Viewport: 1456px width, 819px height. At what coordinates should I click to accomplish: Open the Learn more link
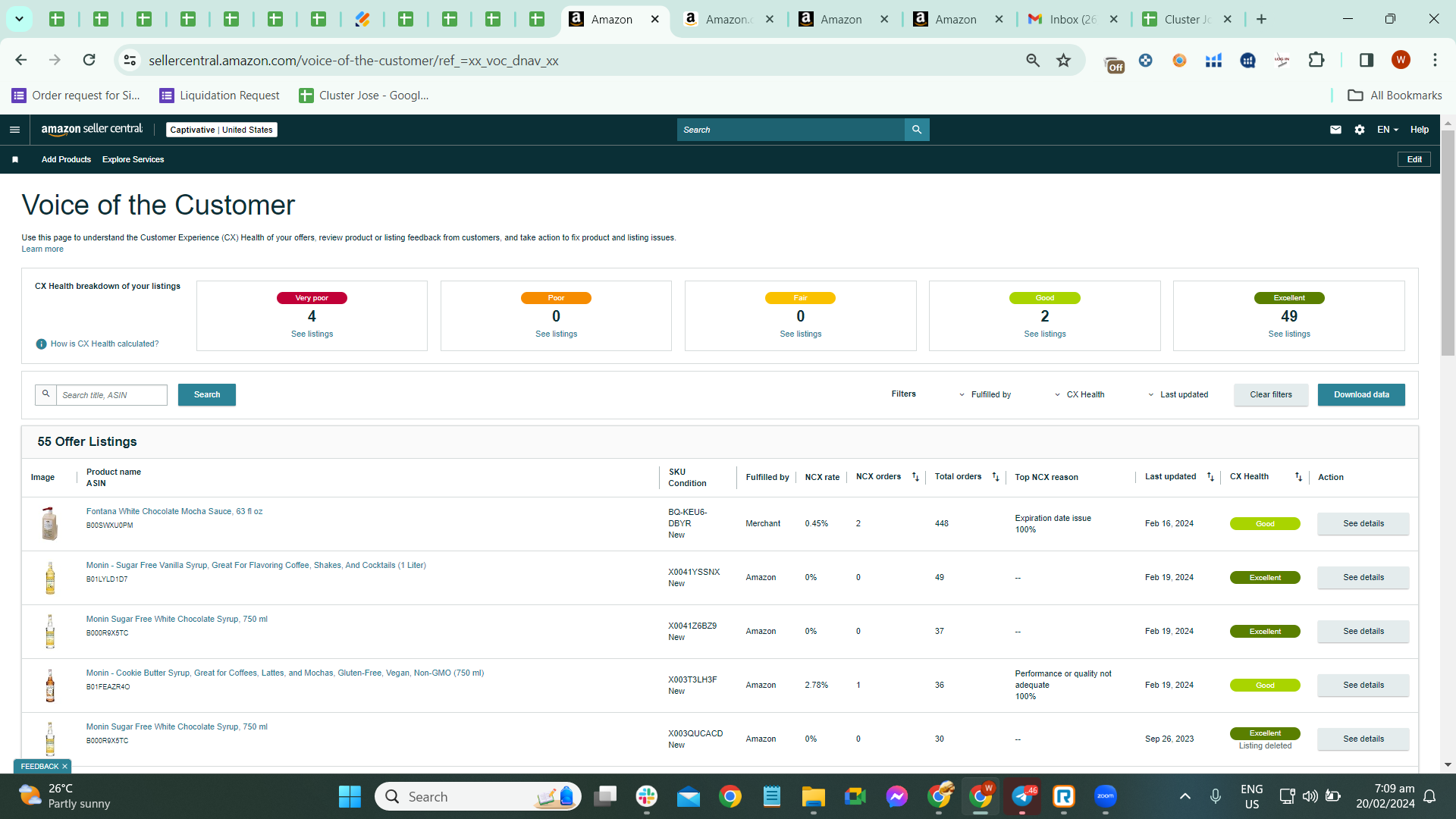coord(42,249)
